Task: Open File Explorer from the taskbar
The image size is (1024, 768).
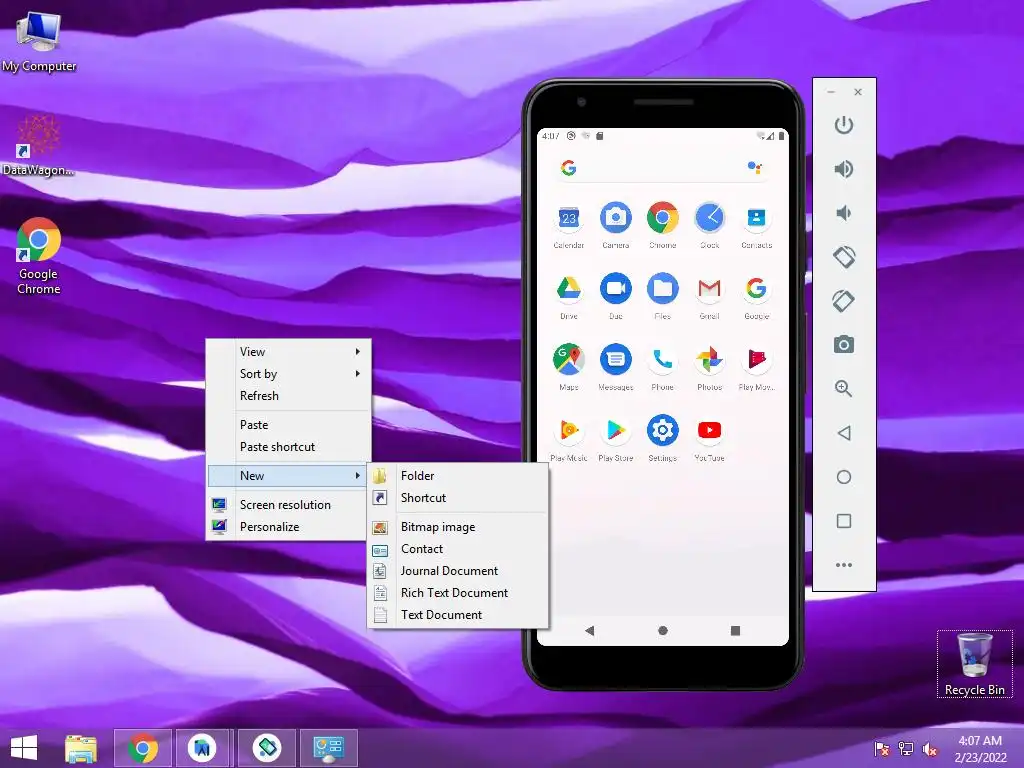Action: tap(81, 748)
